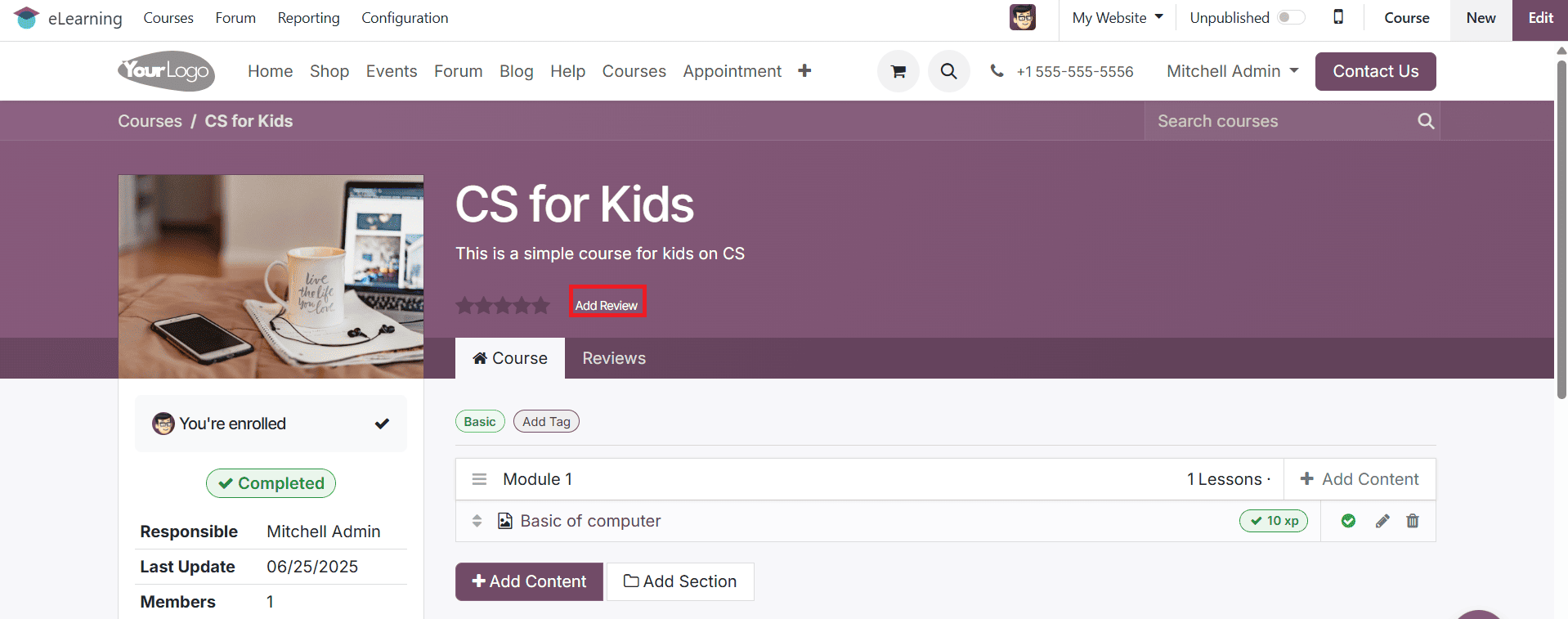Click the course cover image thumbnail
Image resolution: width=1568 pixels, height=619 pixels.
pyautogui.click(x=271, y=276)
